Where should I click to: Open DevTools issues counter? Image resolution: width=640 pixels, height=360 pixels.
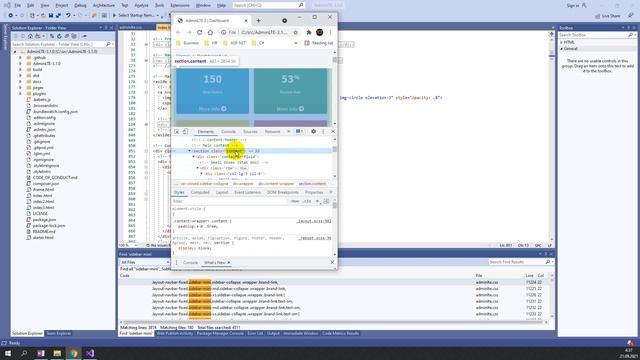[x=299, y=131]
